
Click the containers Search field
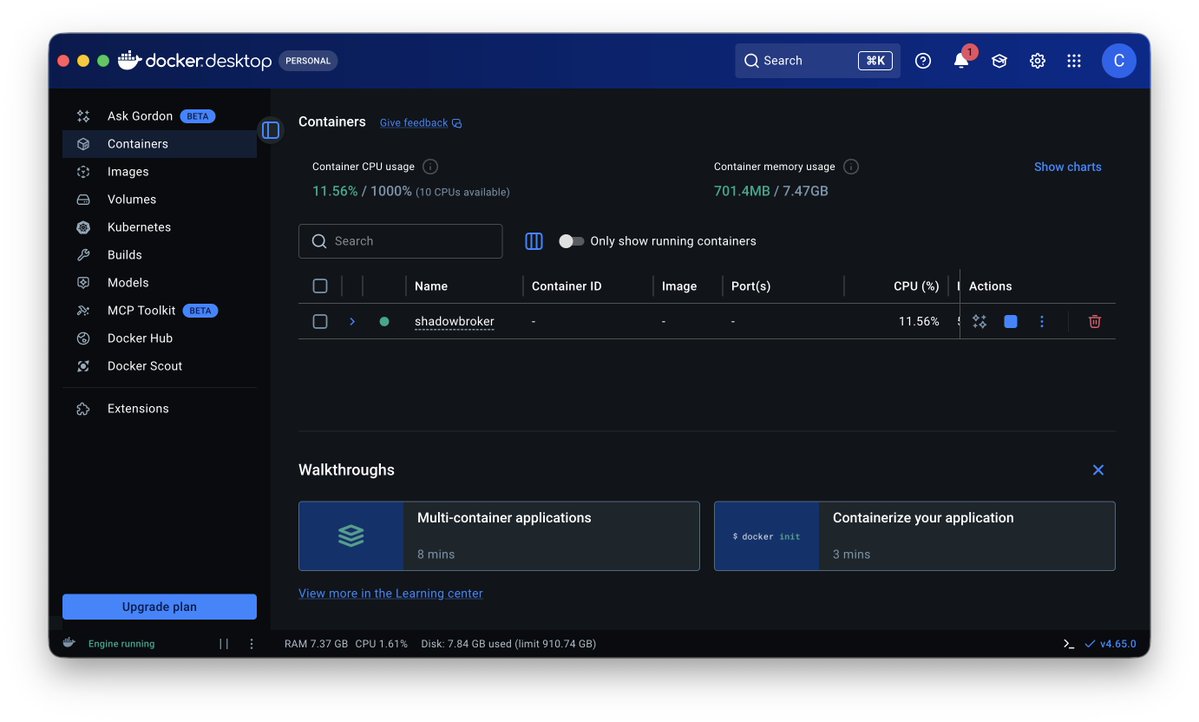pos(400,241)
